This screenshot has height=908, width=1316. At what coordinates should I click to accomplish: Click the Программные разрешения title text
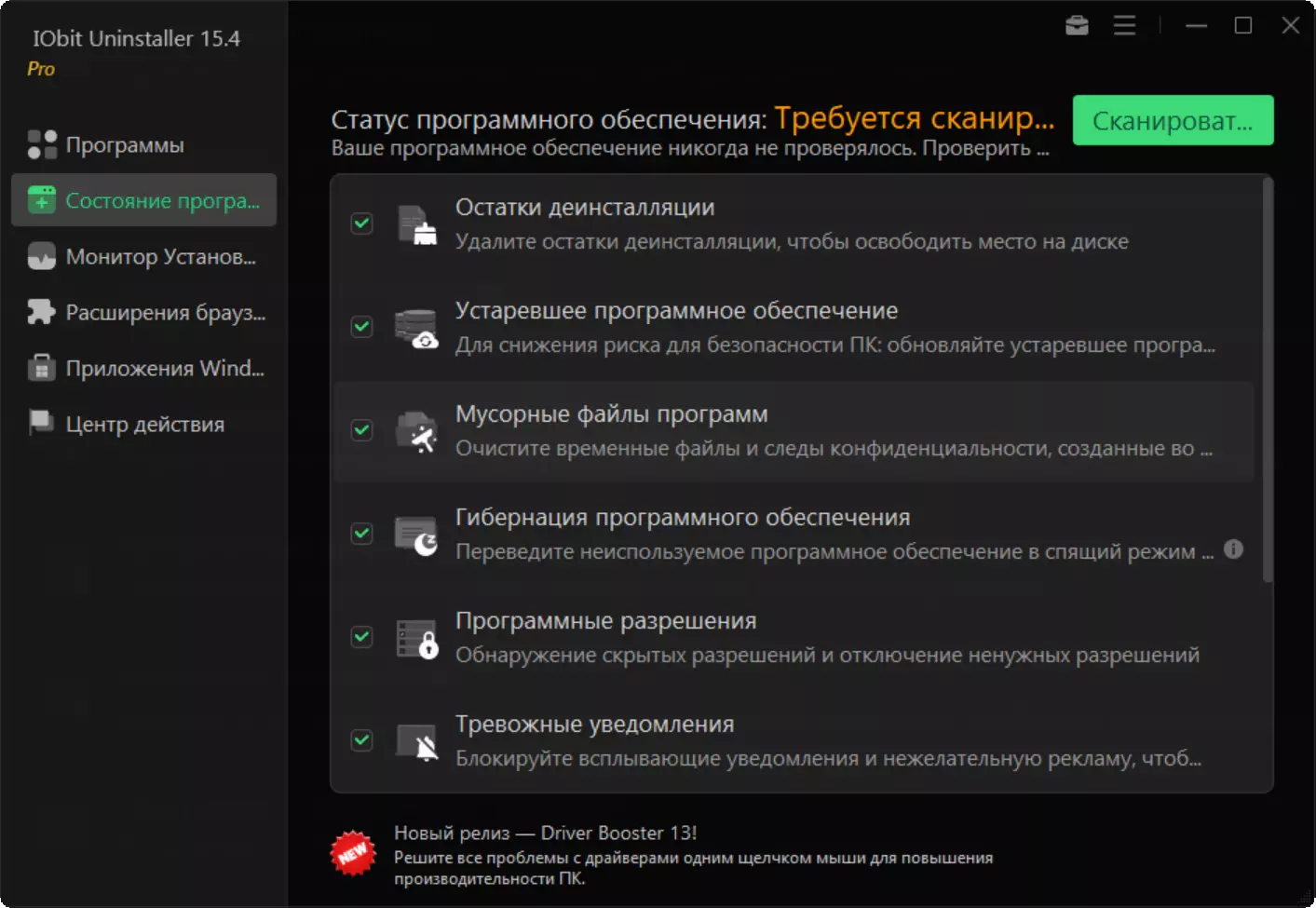[x=605, y=620]
